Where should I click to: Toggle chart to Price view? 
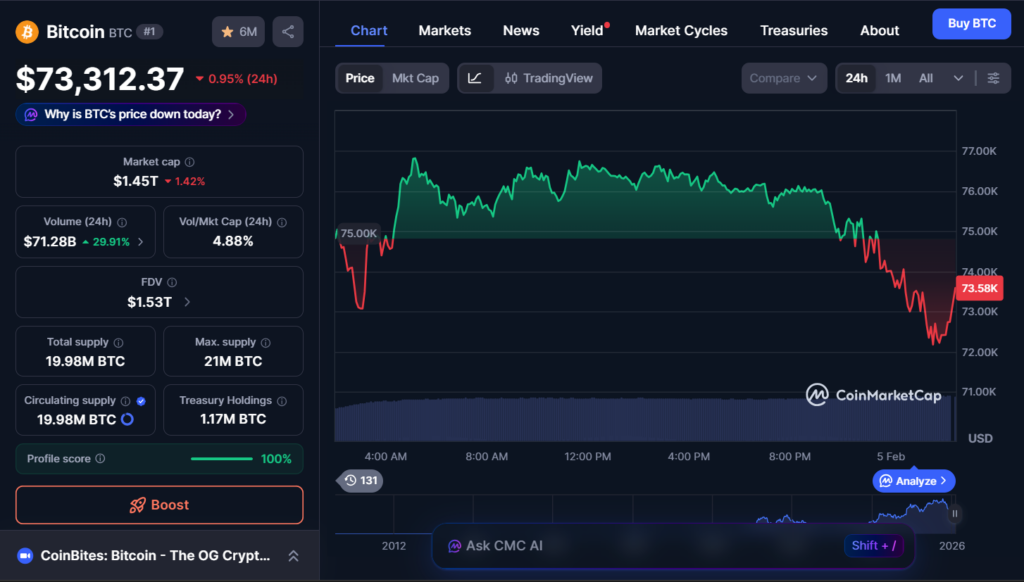pos(360,78)
